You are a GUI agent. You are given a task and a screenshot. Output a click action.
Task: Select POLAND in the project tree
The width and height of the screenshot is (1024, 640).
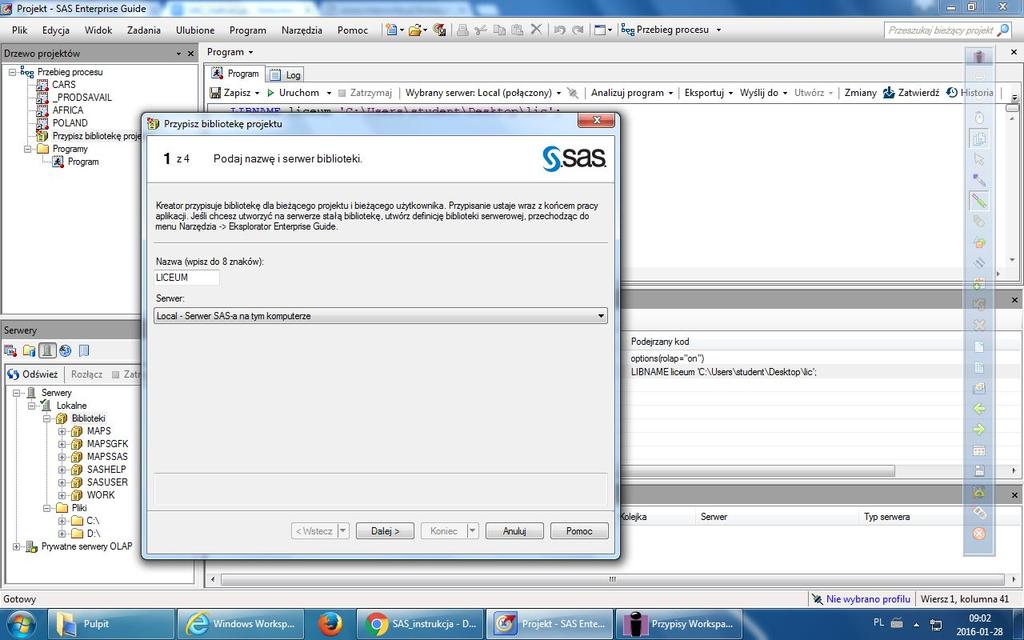[x=70, y=123]
